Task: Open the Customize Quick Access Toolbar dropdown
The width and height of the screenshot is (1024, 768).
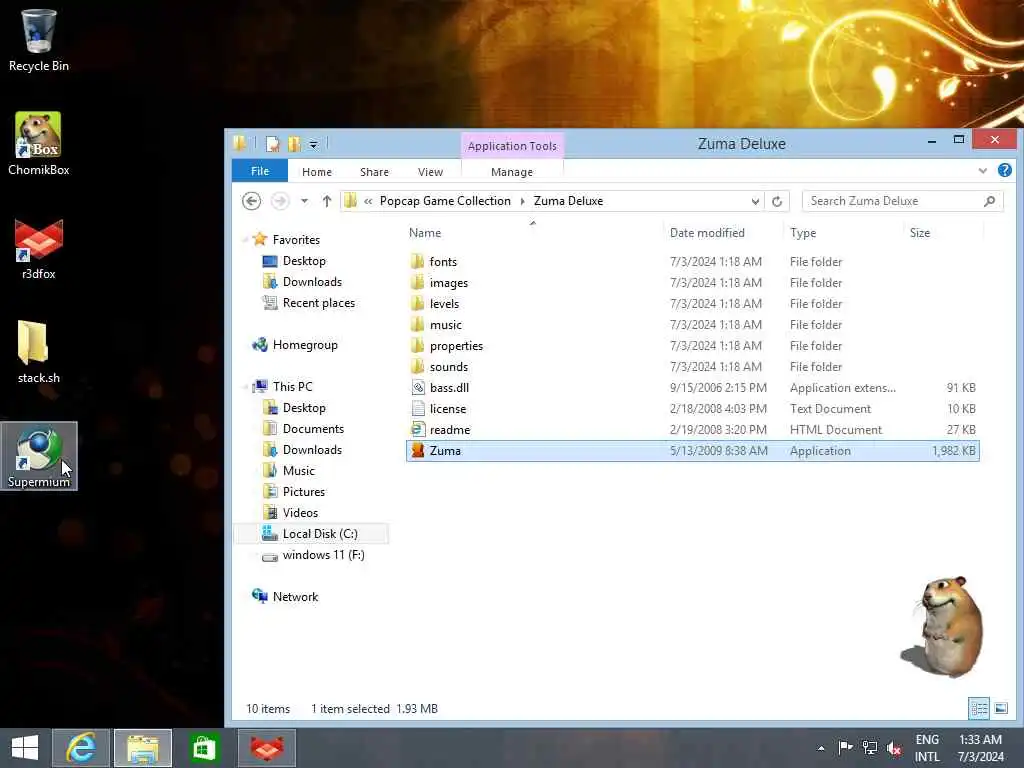Action: pos(313,144)
